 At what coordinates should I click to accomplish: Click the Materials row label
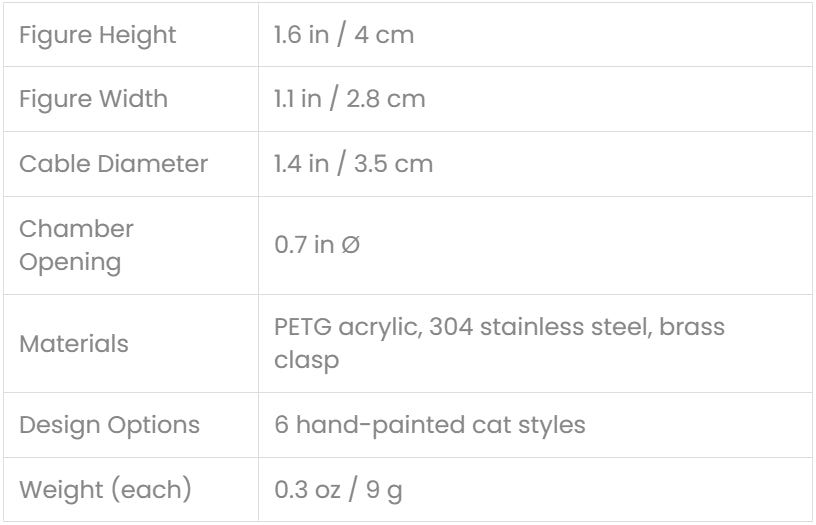[74, 343]
